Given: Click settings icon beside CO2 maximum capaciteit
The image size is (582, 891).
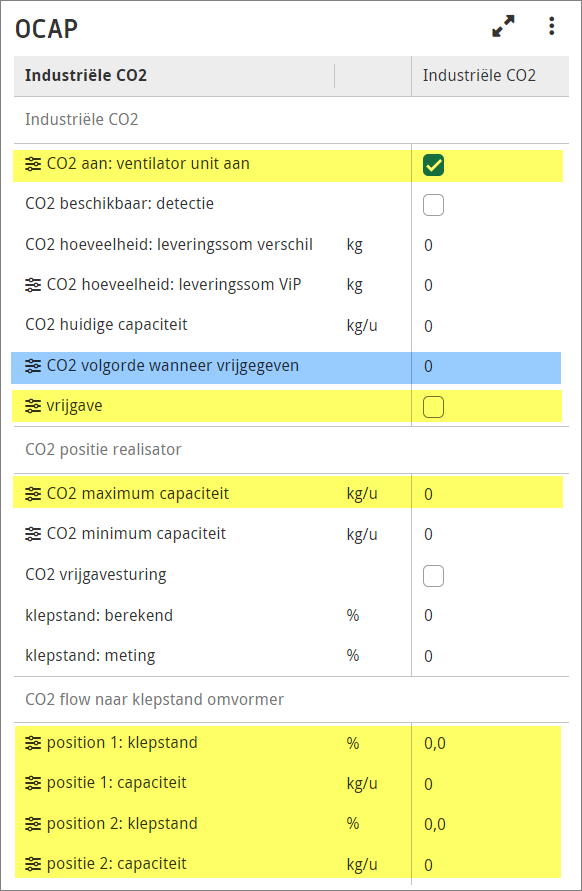Looking at the screenshot, I should [x=33, y=494].
